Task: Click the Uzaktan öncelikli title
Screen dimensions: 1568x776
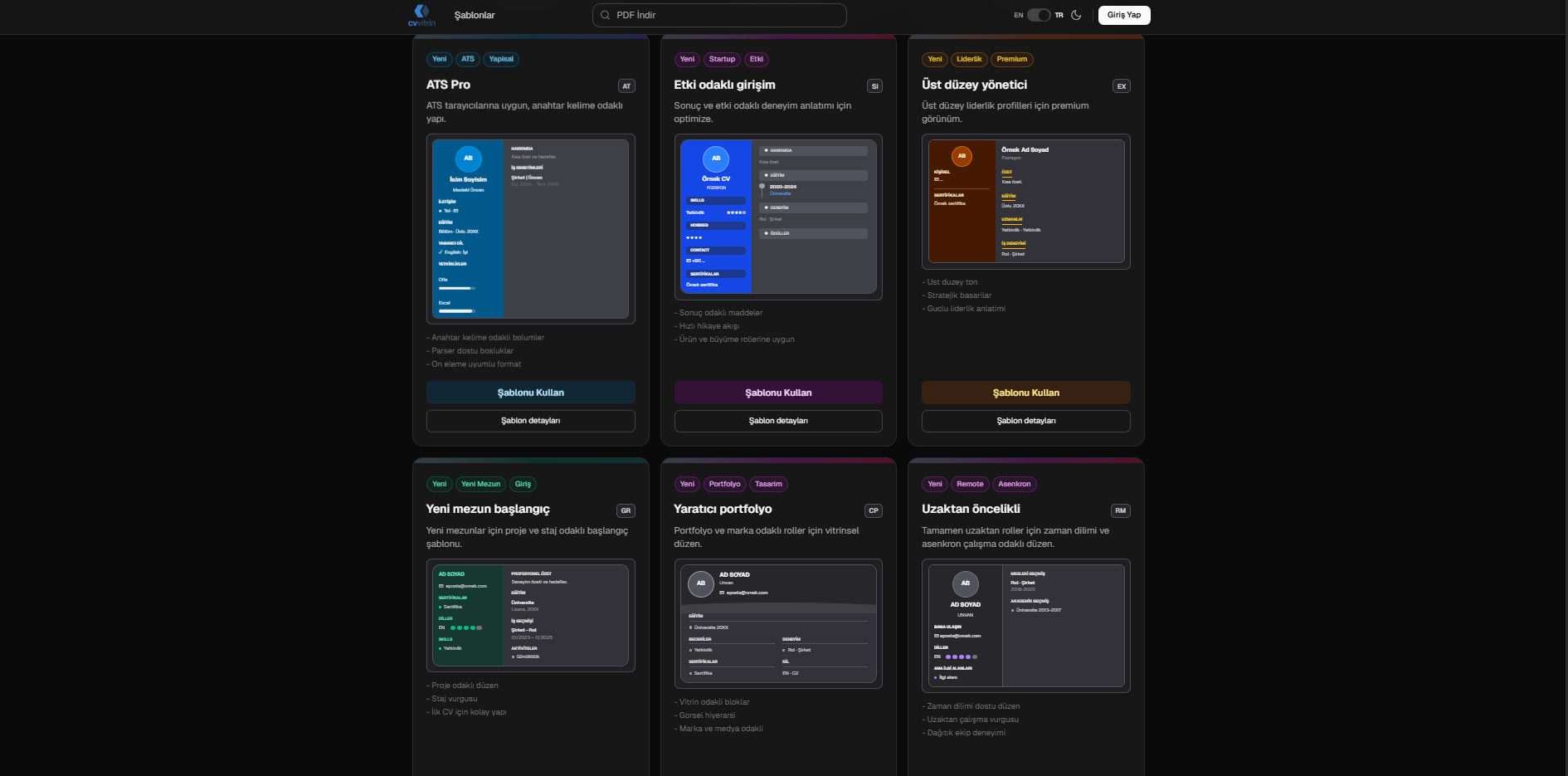Action: (971, 509)
